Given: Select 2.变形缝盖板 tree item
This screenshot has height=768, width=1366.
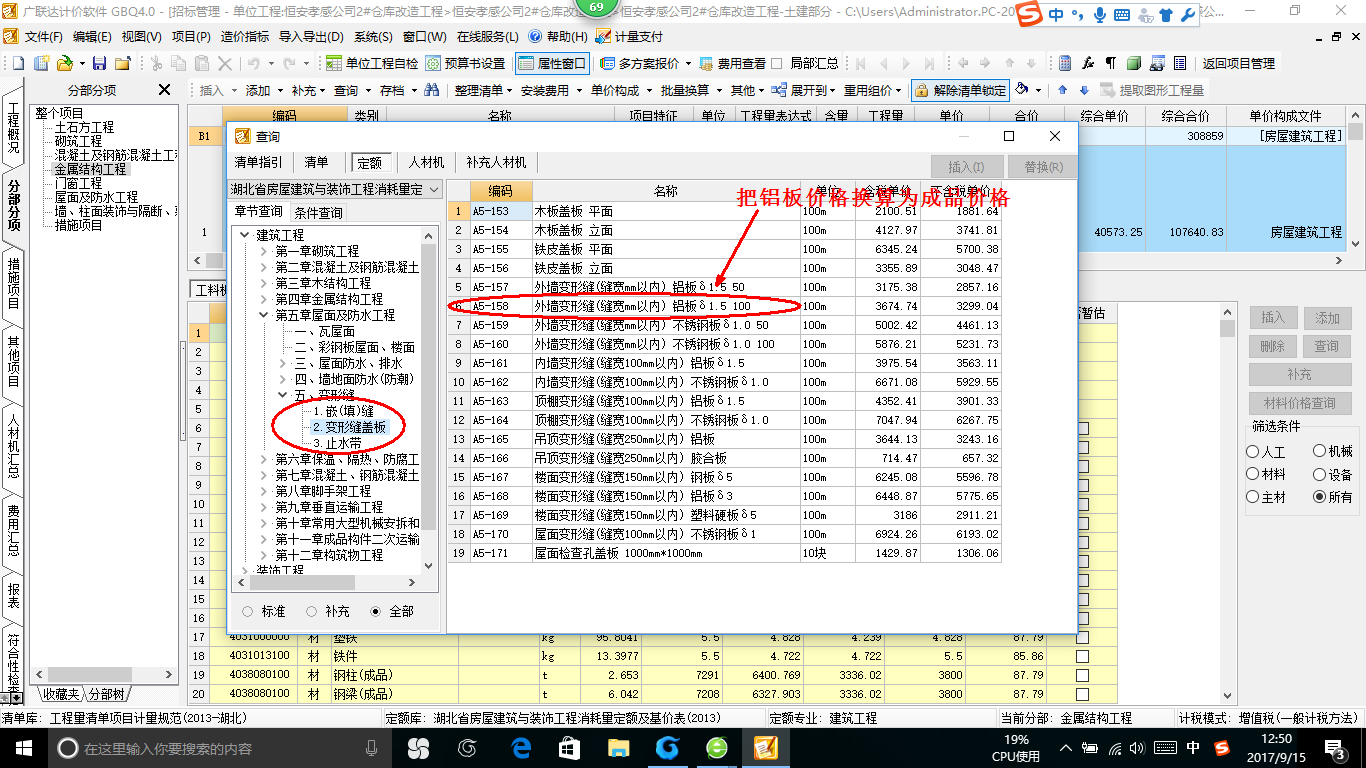Looking at the screenshot, I should coord(348,427).
